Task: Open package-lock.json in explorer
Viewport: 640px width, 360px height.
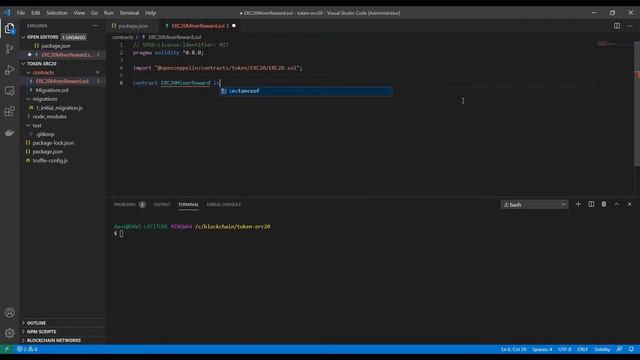Action: pos(53,143)
